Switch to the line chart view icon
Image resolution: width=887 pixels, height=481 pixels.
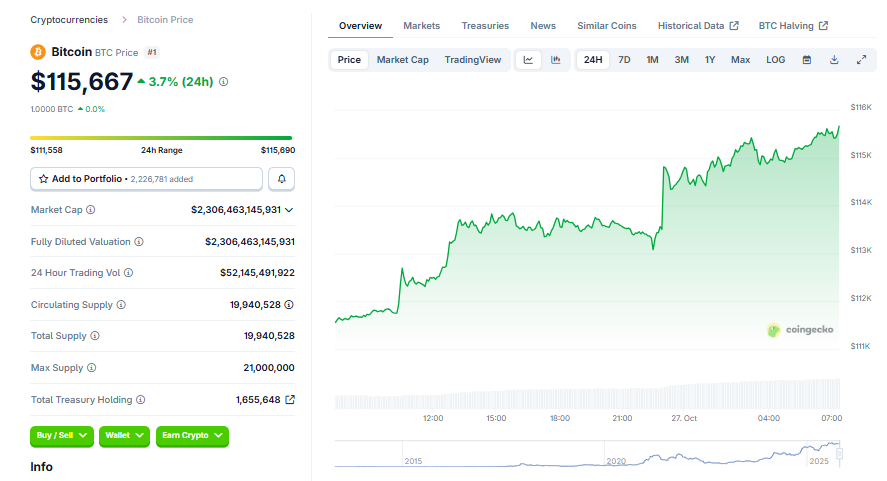(x=528, y=60)
